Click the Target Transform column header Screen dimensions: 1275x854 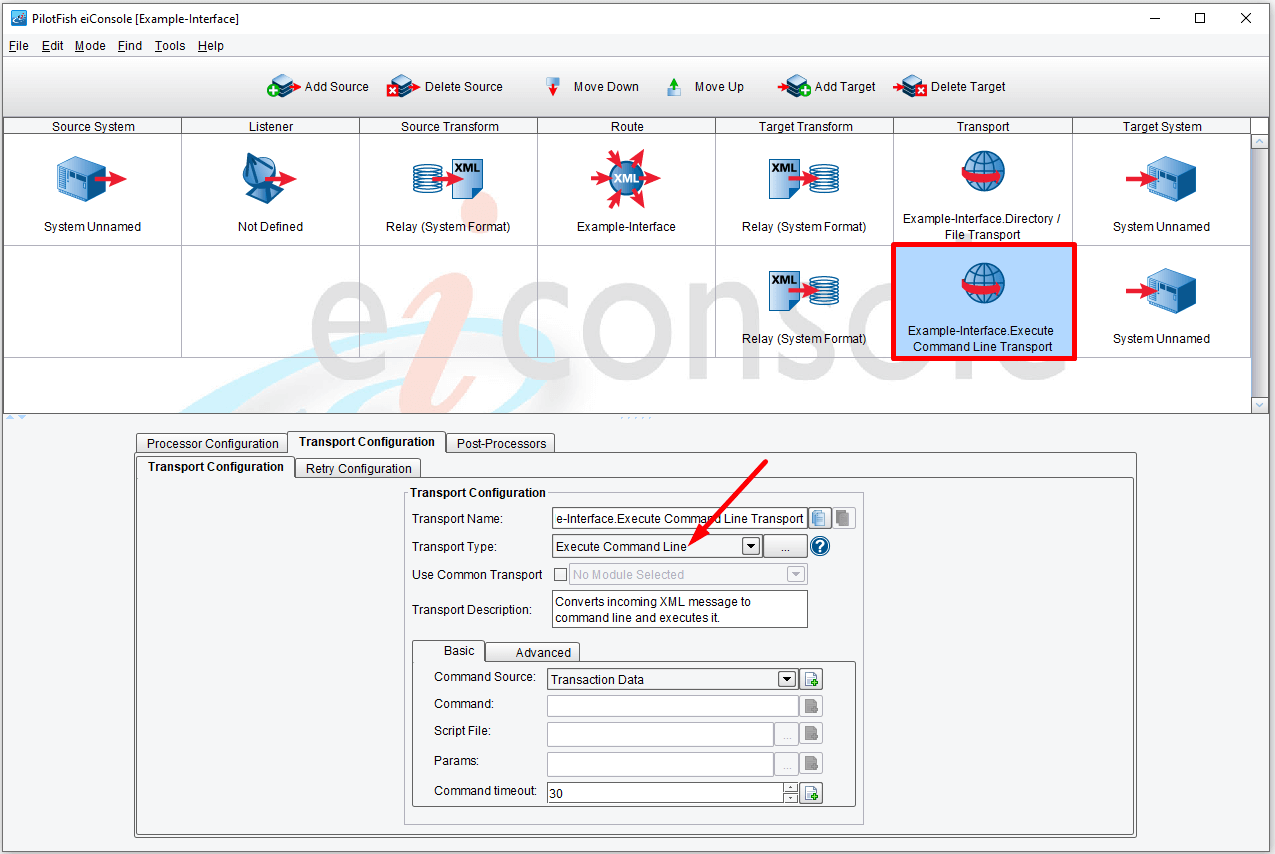804,126
